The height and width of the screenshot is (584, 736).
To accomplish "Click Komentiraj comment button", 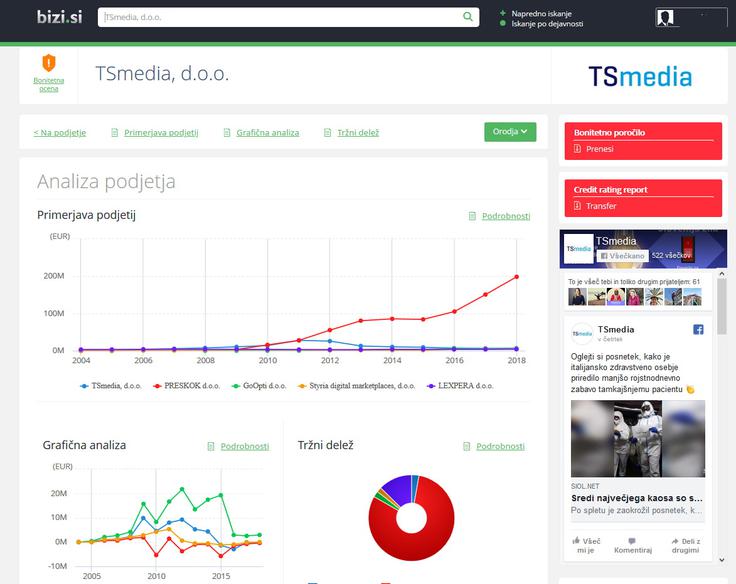I will coord(633,545).
